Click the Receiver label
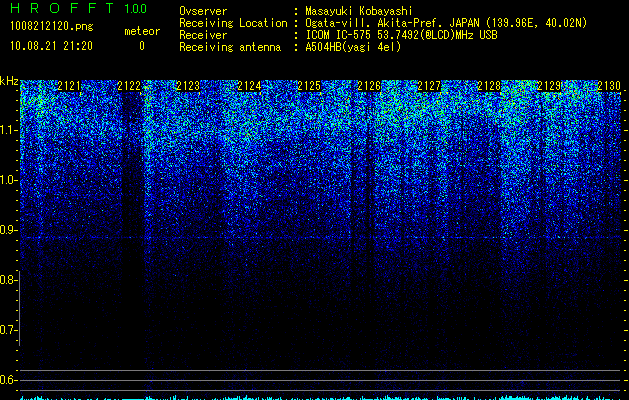This screenshot has height=400, width=629. click(203, 35)
